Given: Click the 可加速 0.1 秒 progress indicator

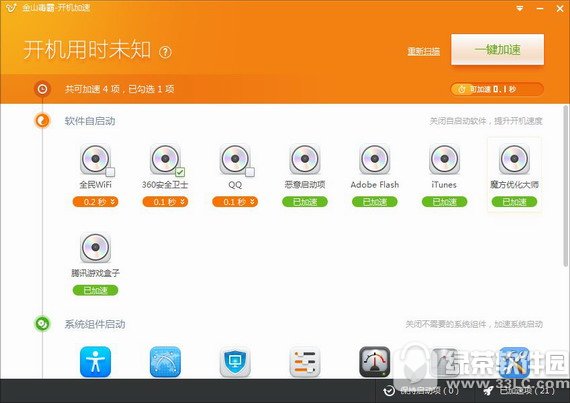Looking at the screenshot, I should point(497,89).
